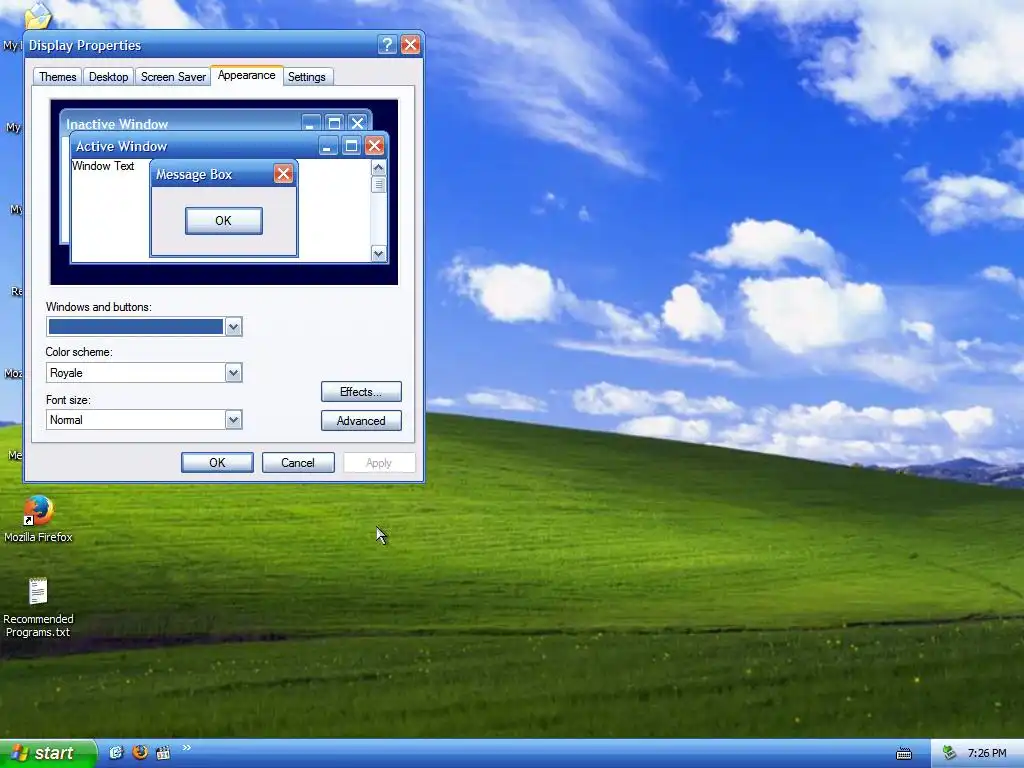Cancel the Display Properties dialog
The width and height of the screenshot is (1024, 768).
(x=298, y=463)
